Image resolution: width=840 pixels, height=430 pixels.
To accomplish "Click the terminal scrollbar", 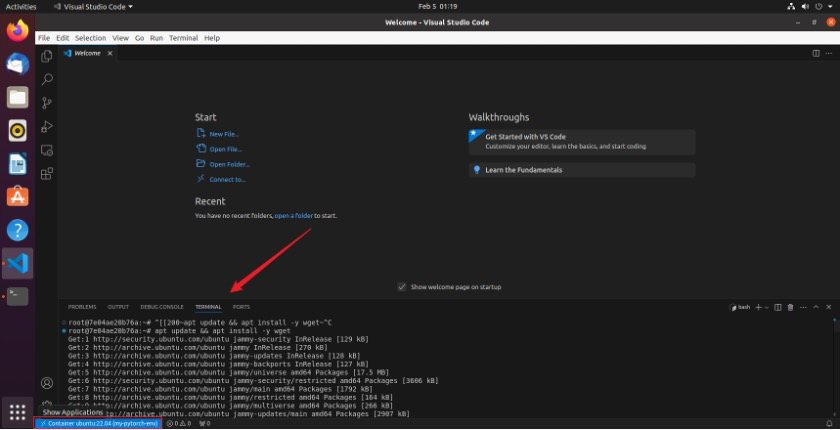I will click(x=836, y=327).
